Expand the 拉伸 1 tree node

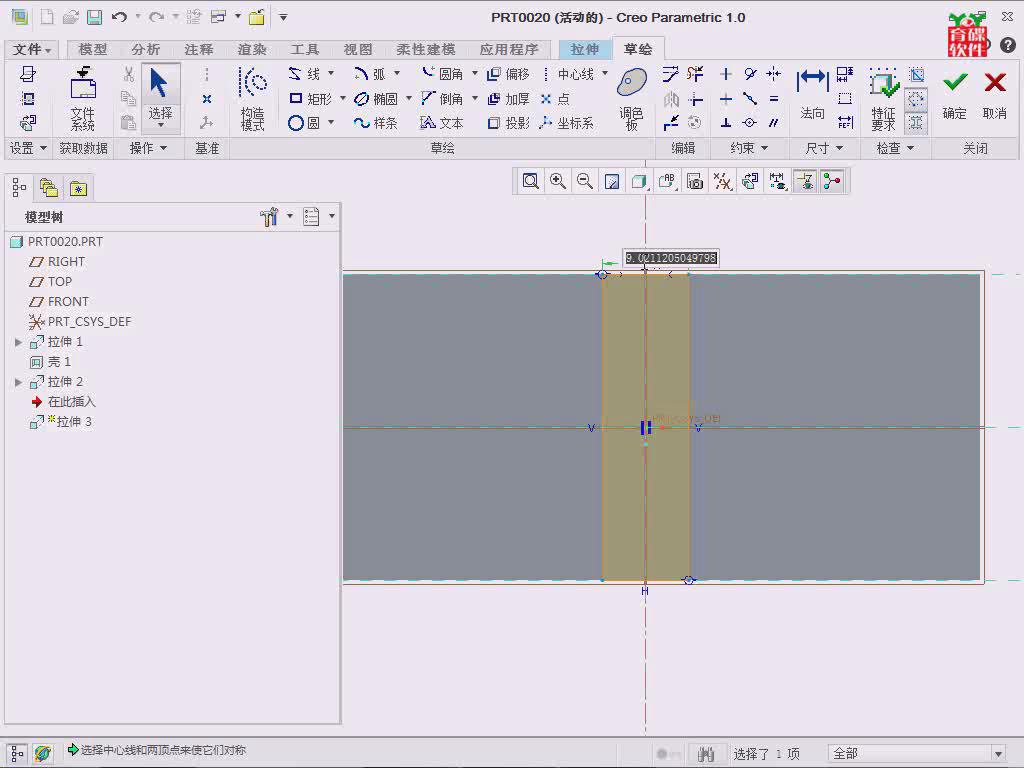(x=18, y=342)
